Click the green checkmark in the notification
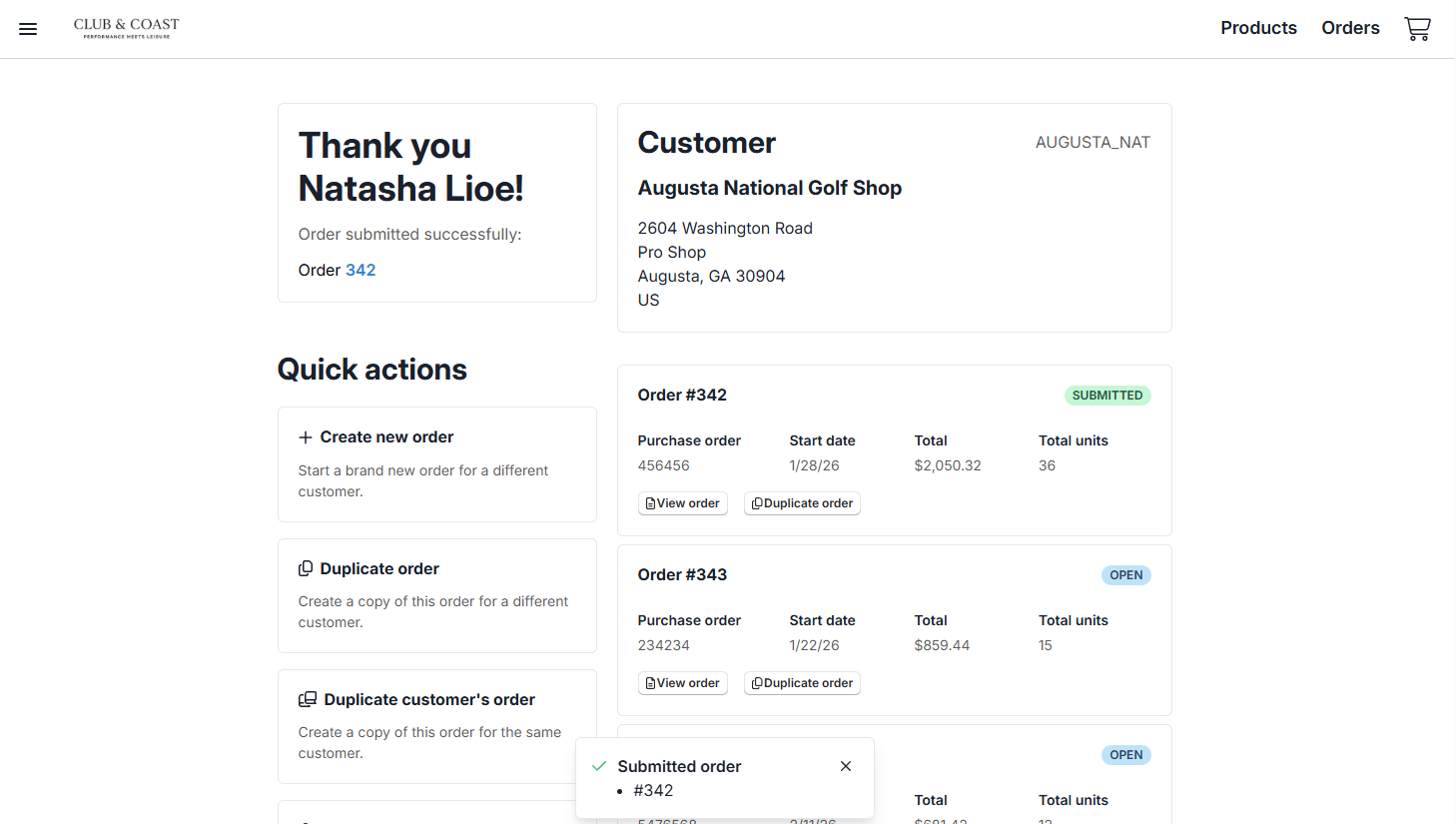1456x824 pixels. 599,766
